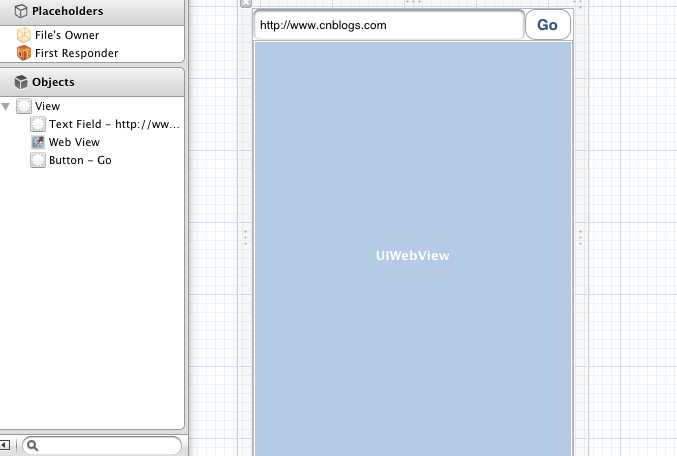The image size is (677, 456).
Task: Click the Objects section header
Action: (x=92, y=82)
